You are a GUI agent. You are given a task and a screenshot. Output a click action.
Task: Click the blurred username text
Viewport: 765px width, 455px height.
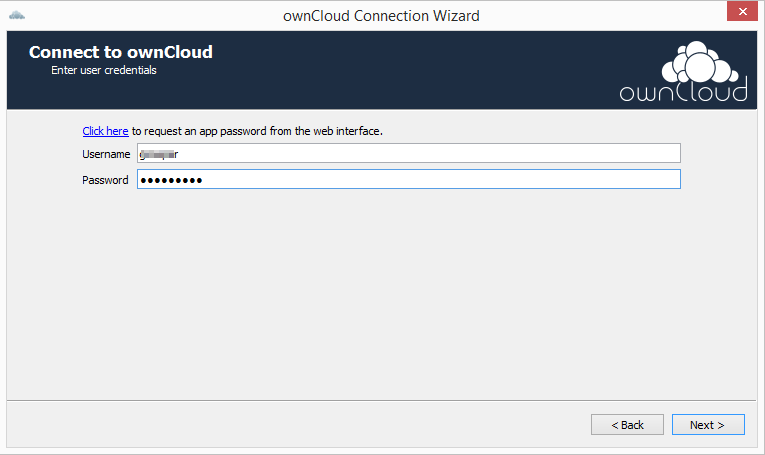pyautogui.click(x=159, y=154)
